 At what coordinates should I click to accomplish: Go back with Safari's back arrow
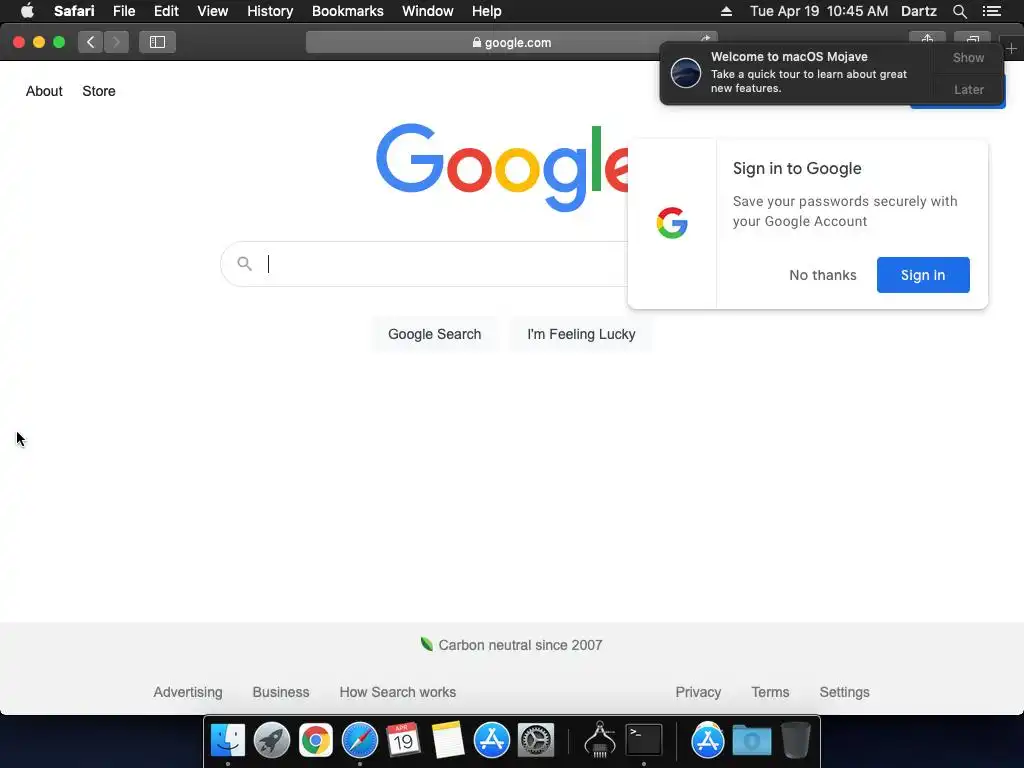click(91, 42)
